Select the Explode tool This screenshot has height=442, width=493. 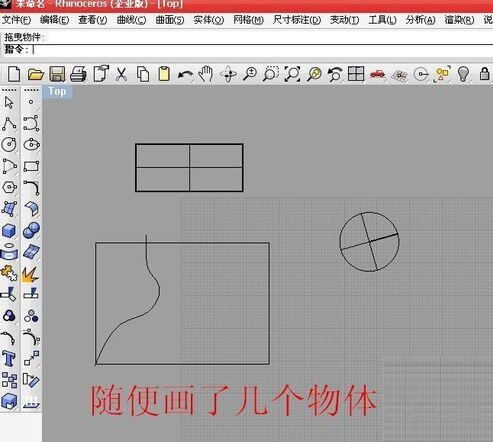31,274
